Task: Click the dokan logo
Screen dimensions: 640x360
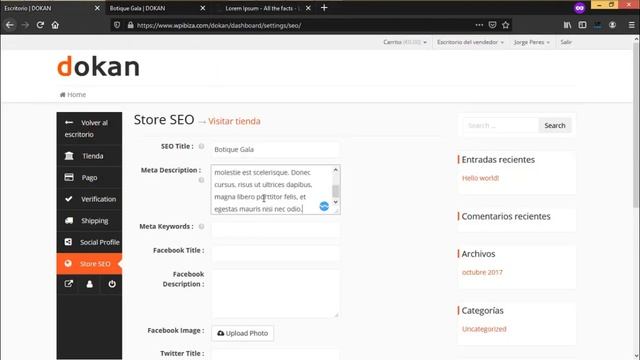Action: pos(98,67)
